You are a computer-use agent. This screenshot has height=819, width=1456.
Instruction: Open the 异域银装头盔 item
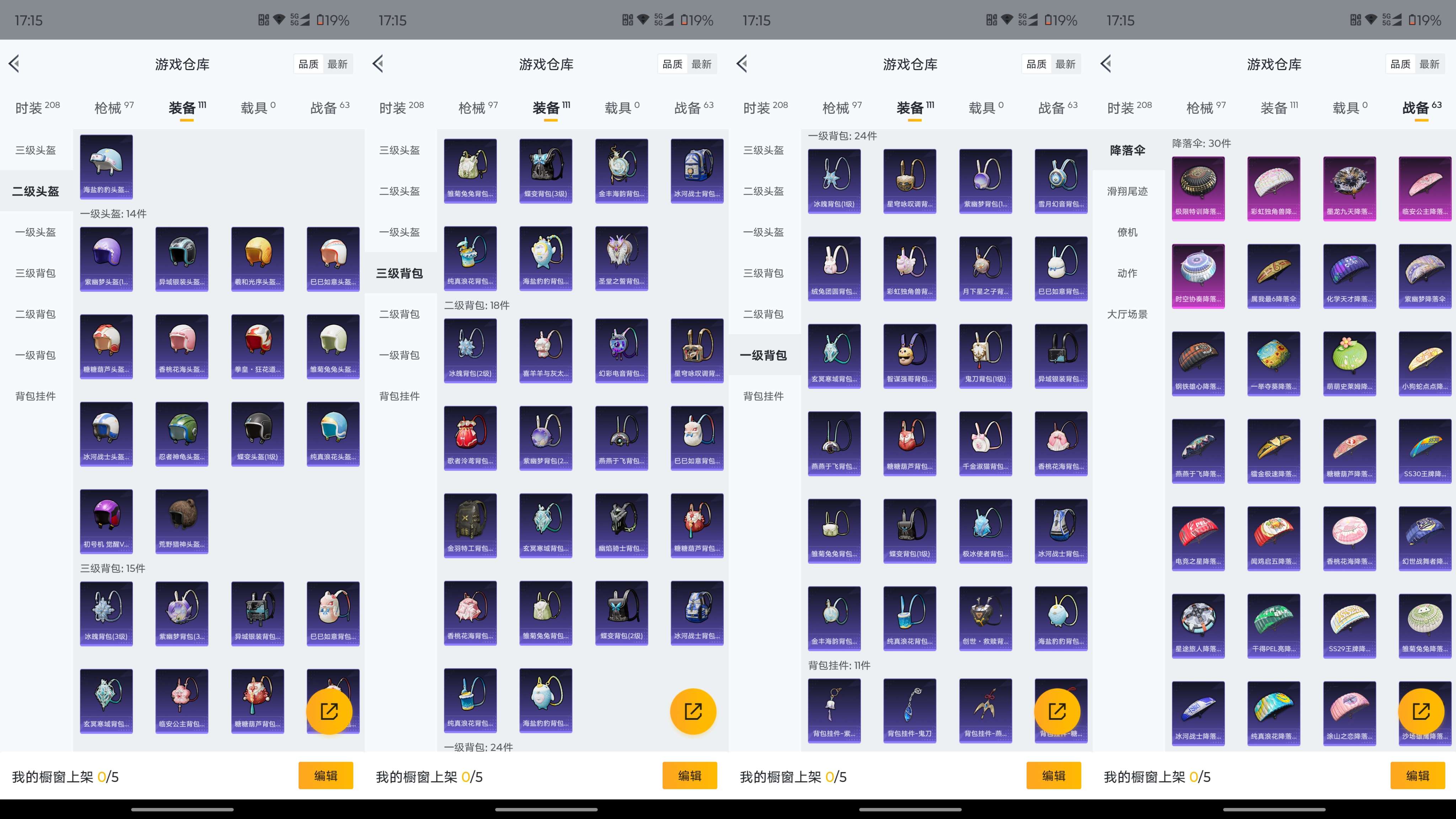(182, 259)
